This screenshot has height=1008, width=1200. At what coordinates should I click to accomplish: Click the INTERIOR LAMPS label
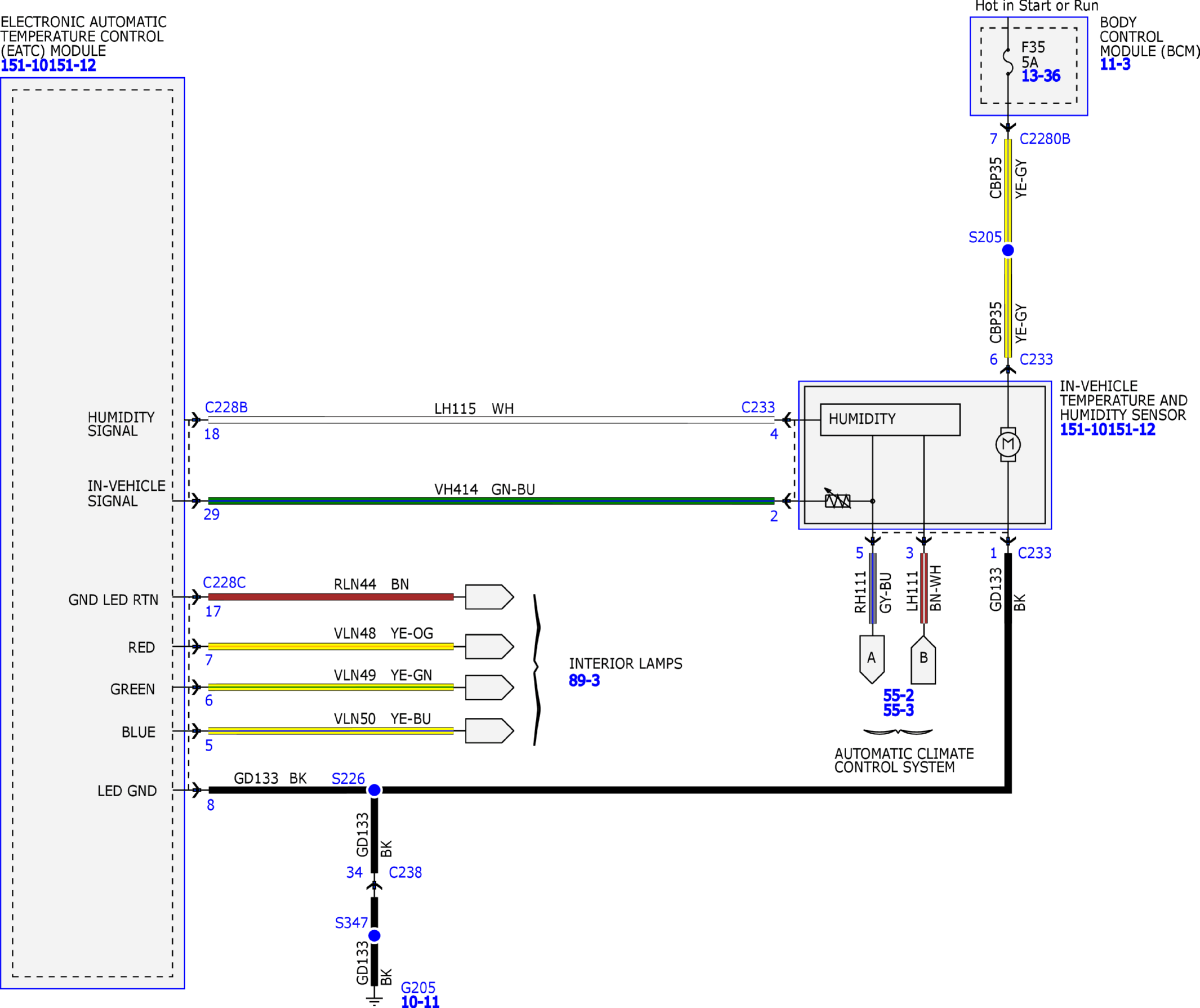point(625,663)
